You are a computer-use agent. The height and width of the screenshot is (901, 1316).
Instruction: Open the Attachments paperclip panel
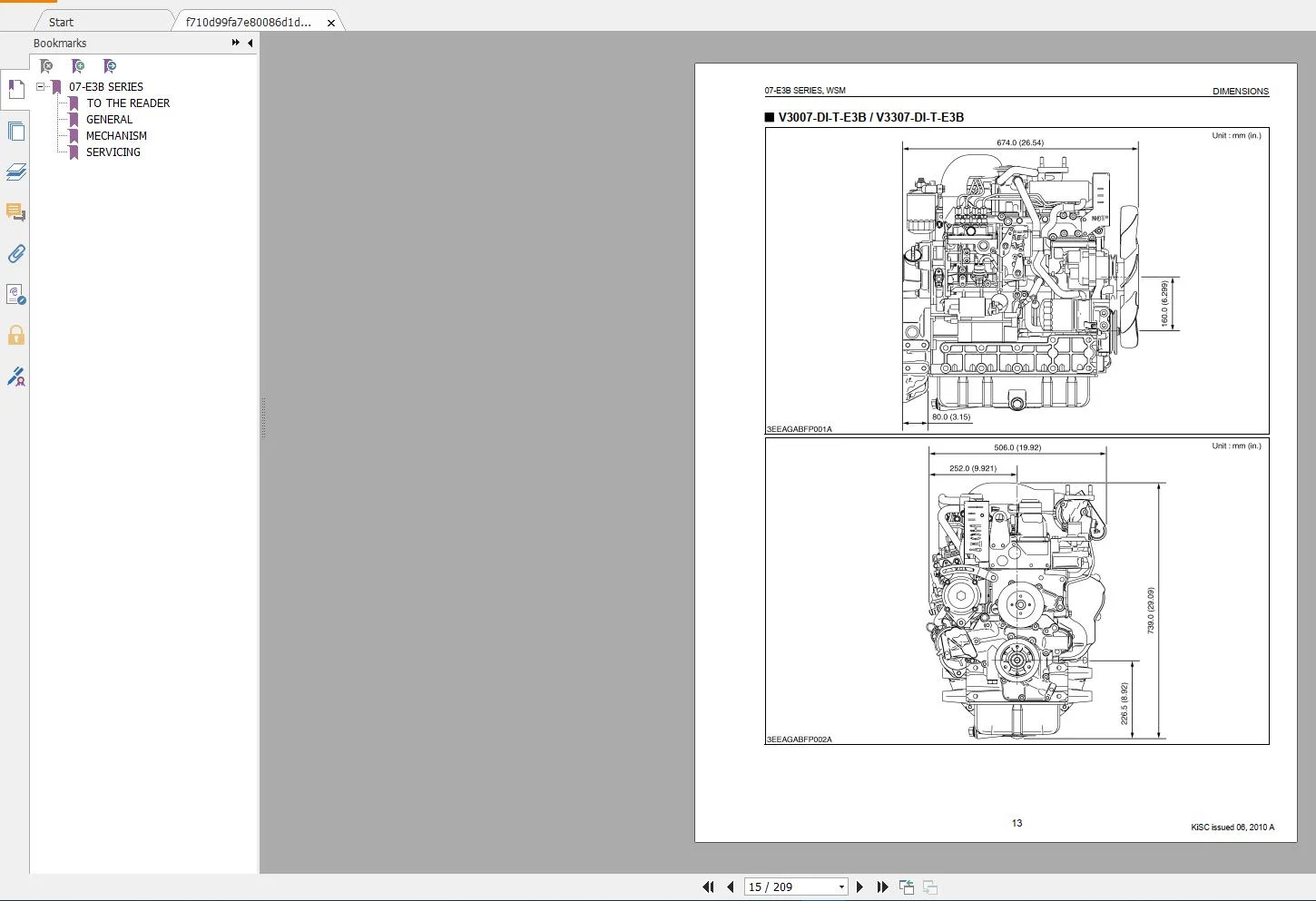click(x=15, y=253)
